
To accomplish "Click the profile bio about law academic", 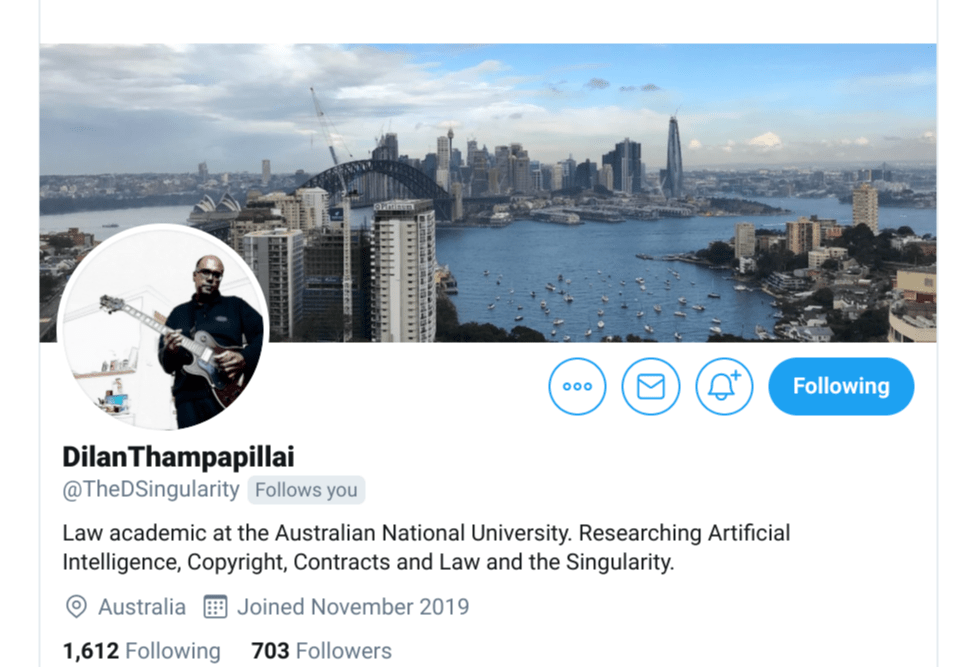I will click(426, 548).
